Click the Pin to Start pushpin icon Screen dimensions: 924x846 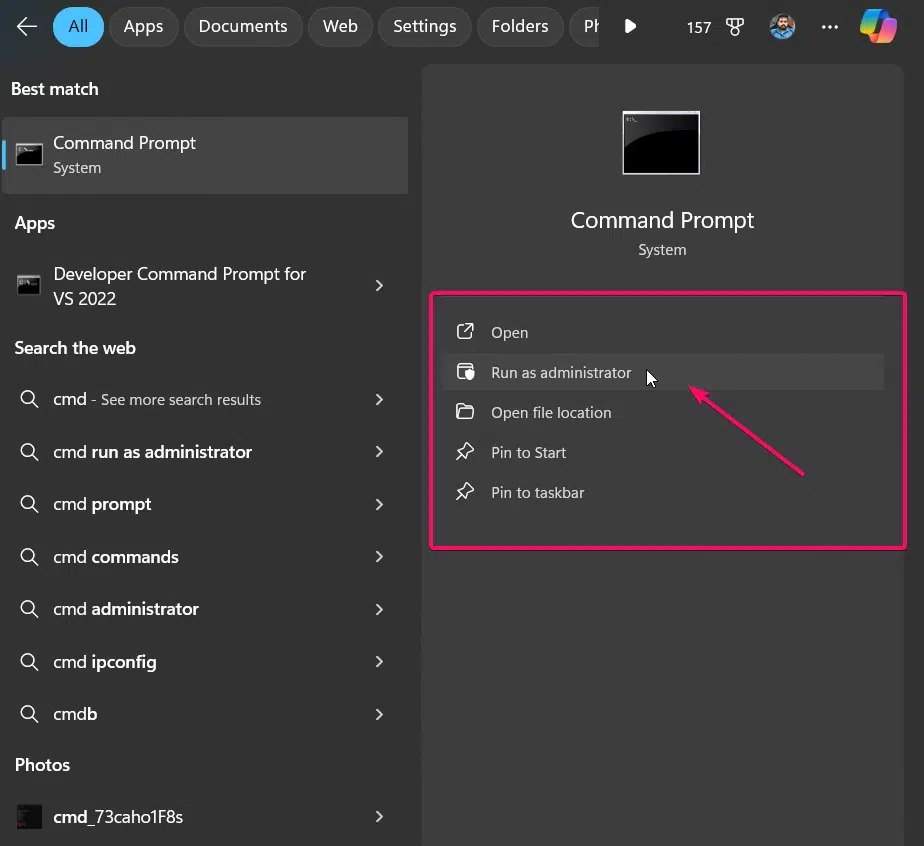point(465,451)
